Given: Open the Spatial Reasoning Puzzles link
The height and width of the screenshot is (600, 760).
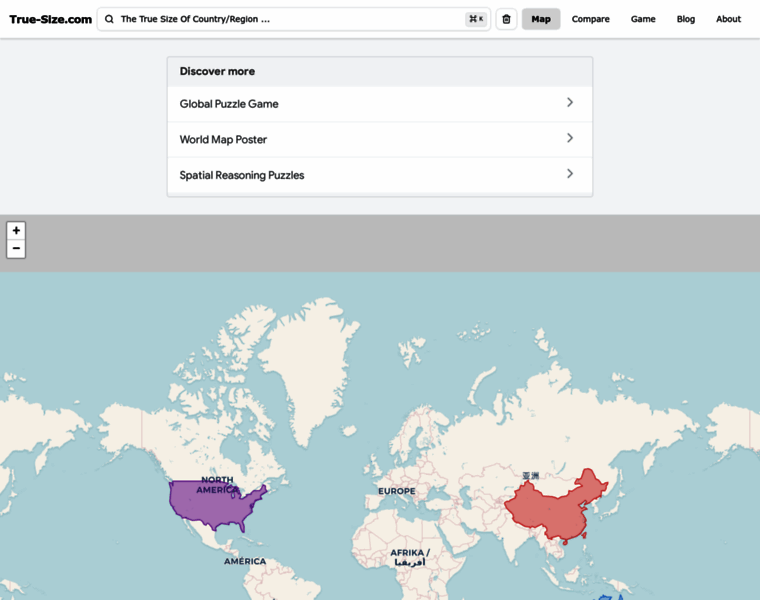Looking at the screenshot, I should [242, 175].
